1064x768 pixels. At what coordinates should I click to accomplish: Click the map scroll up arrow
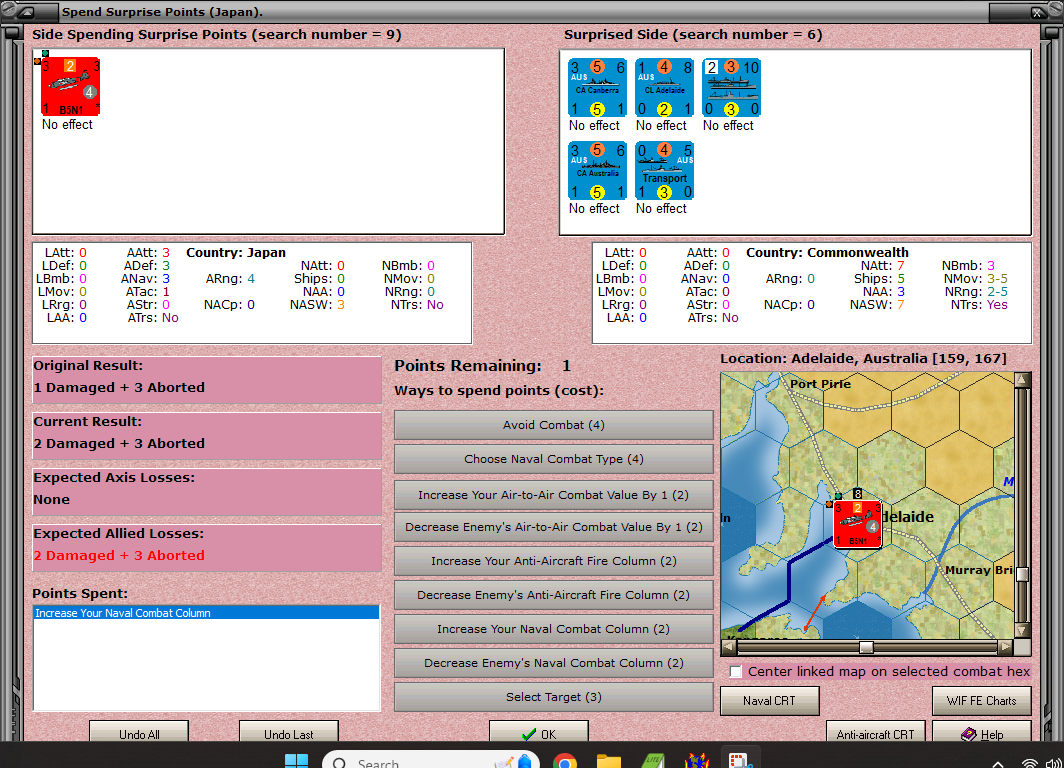coord(1022,379)
